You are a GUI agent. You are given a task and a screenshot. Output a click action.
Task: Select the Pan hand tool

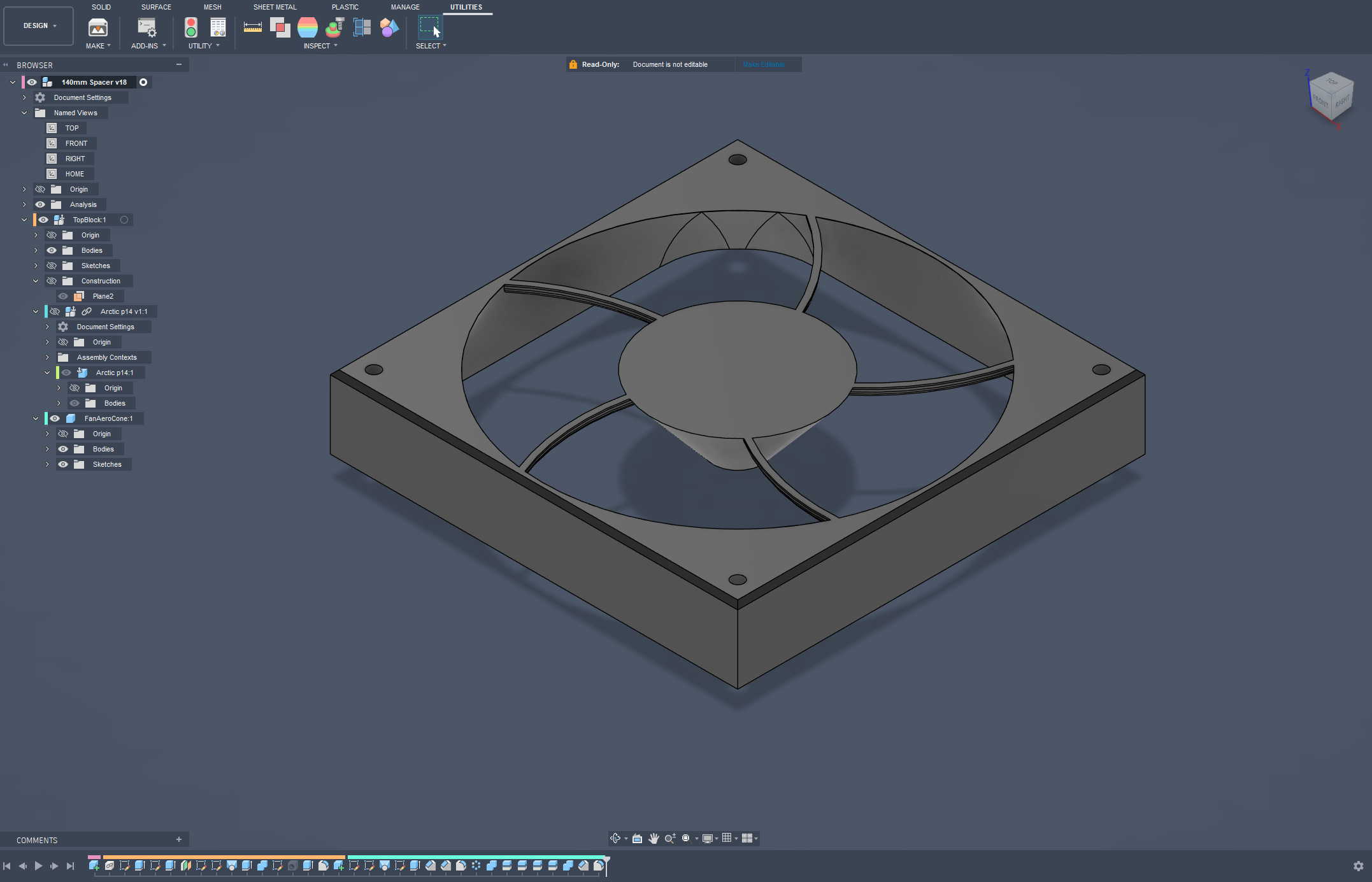tap(654, 838)
